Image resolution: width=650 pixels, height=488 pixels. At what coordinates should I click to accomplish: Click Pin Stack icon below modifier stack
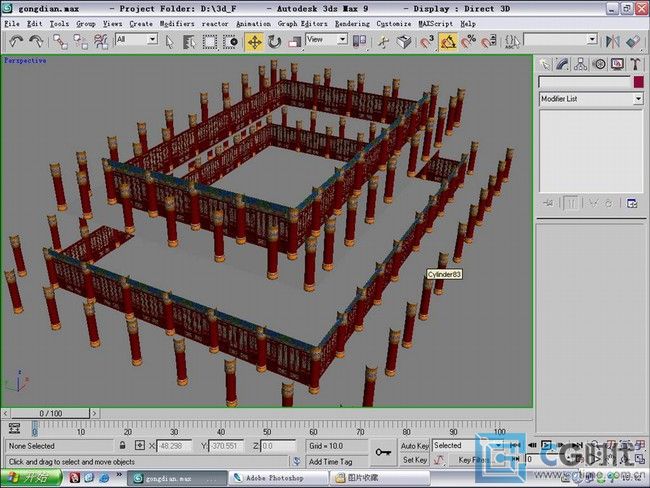pyautogui.click(x=548, y=203)
